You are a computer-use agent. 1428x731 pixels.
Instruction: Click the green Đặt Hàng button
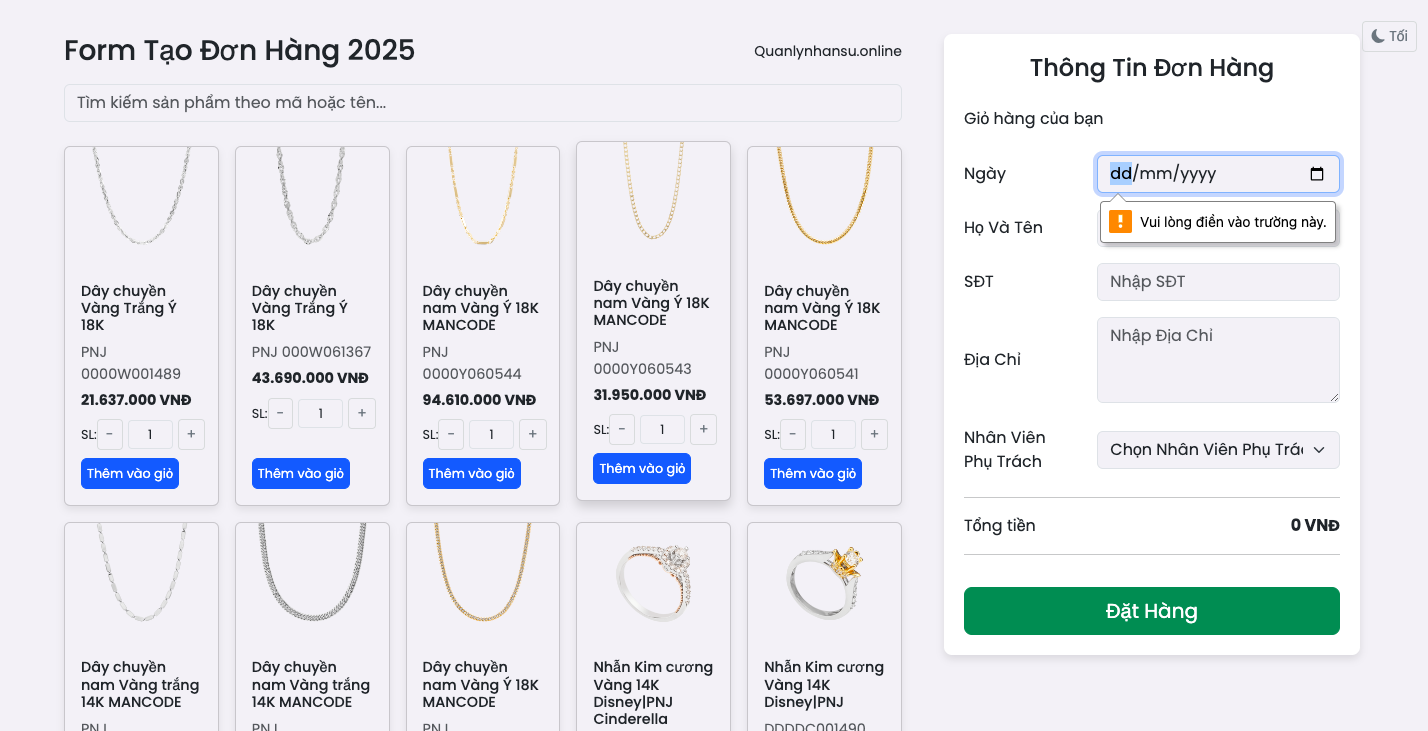(1152, 611)
